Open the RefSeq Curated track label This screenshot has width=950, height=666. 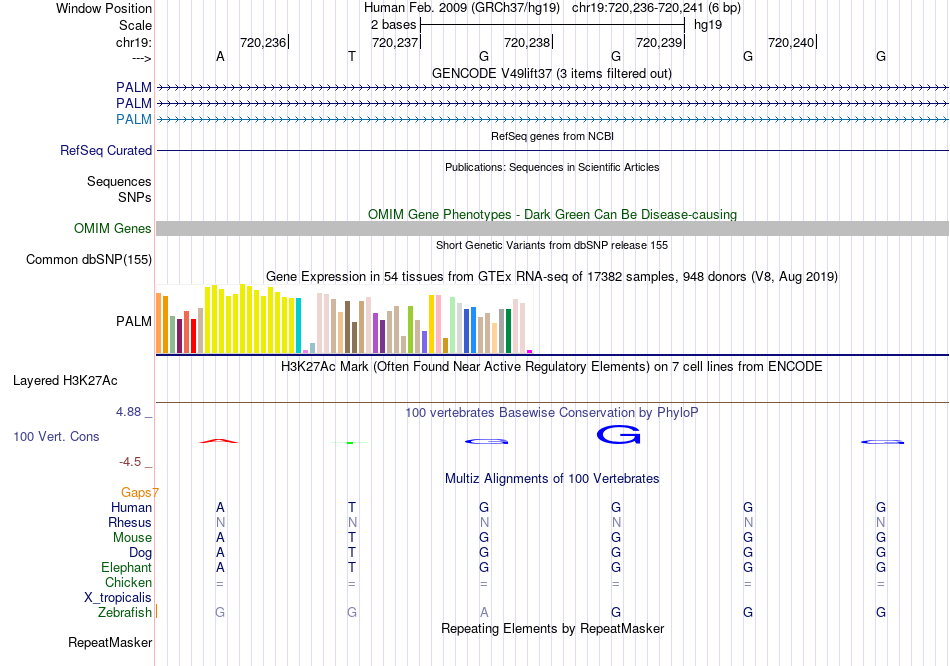point(106,150)
